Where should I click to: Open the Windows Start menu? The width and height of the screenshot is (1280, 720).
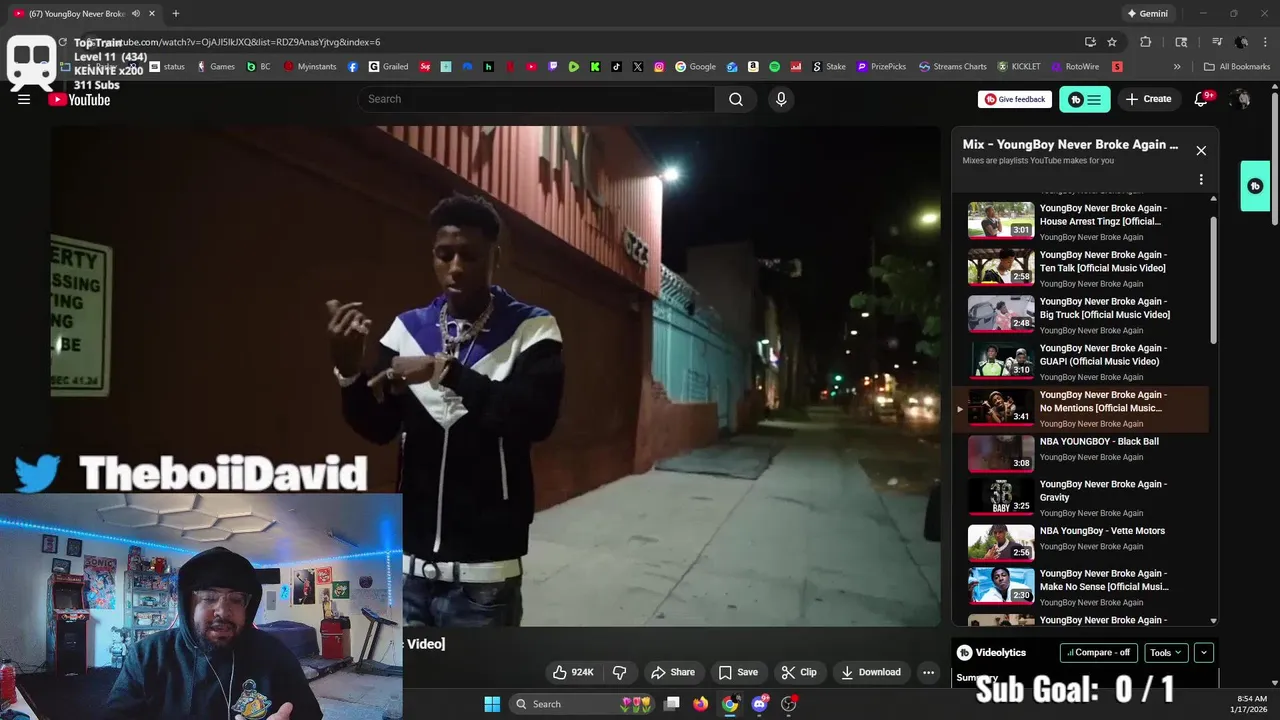tap(492, 704)
